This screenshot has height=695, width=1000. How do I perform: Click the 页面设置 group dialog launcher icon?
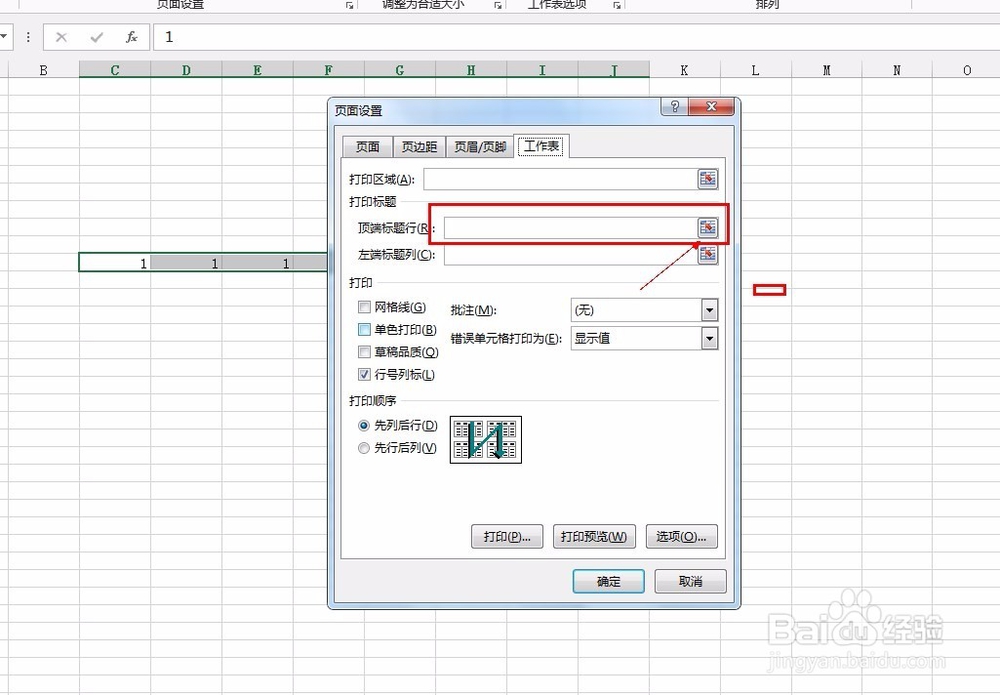pos(350,6)
